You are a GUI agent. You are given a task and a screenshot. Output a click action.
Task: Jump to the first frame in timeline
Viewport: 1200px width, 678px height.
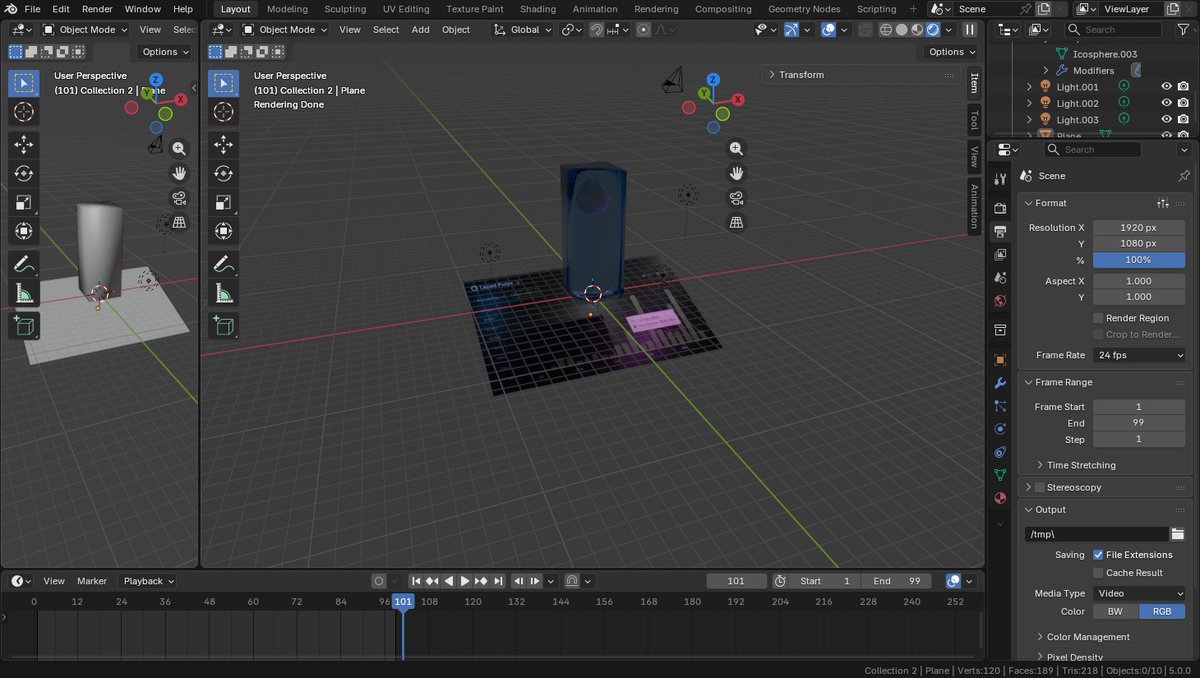coord(415,581)
